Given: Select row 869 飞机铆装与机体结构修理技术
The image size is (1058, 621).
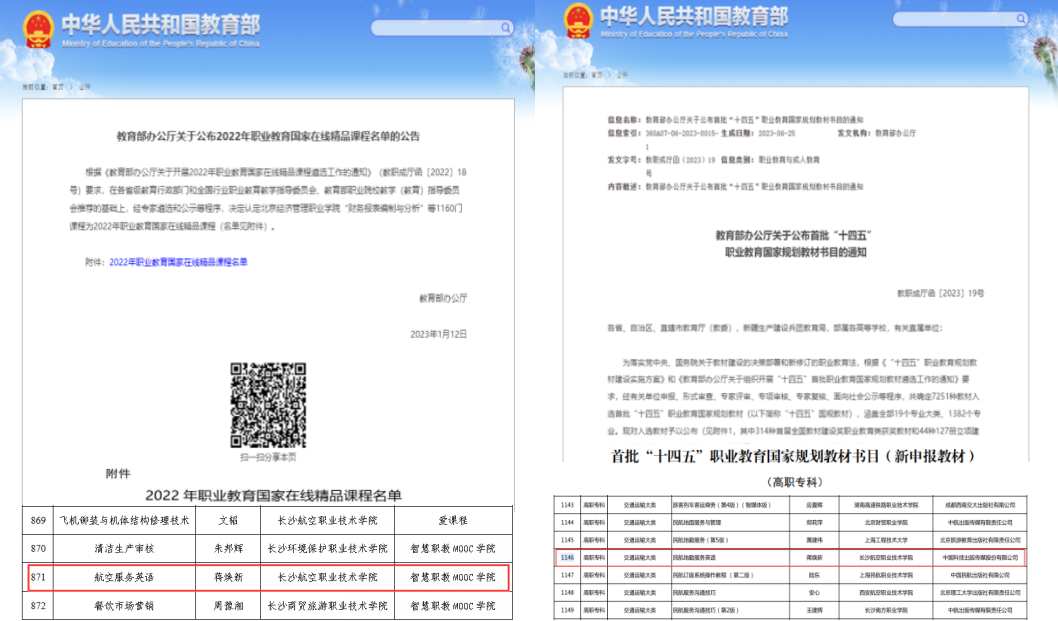Looking at the screenshot, I should point(267,520).
